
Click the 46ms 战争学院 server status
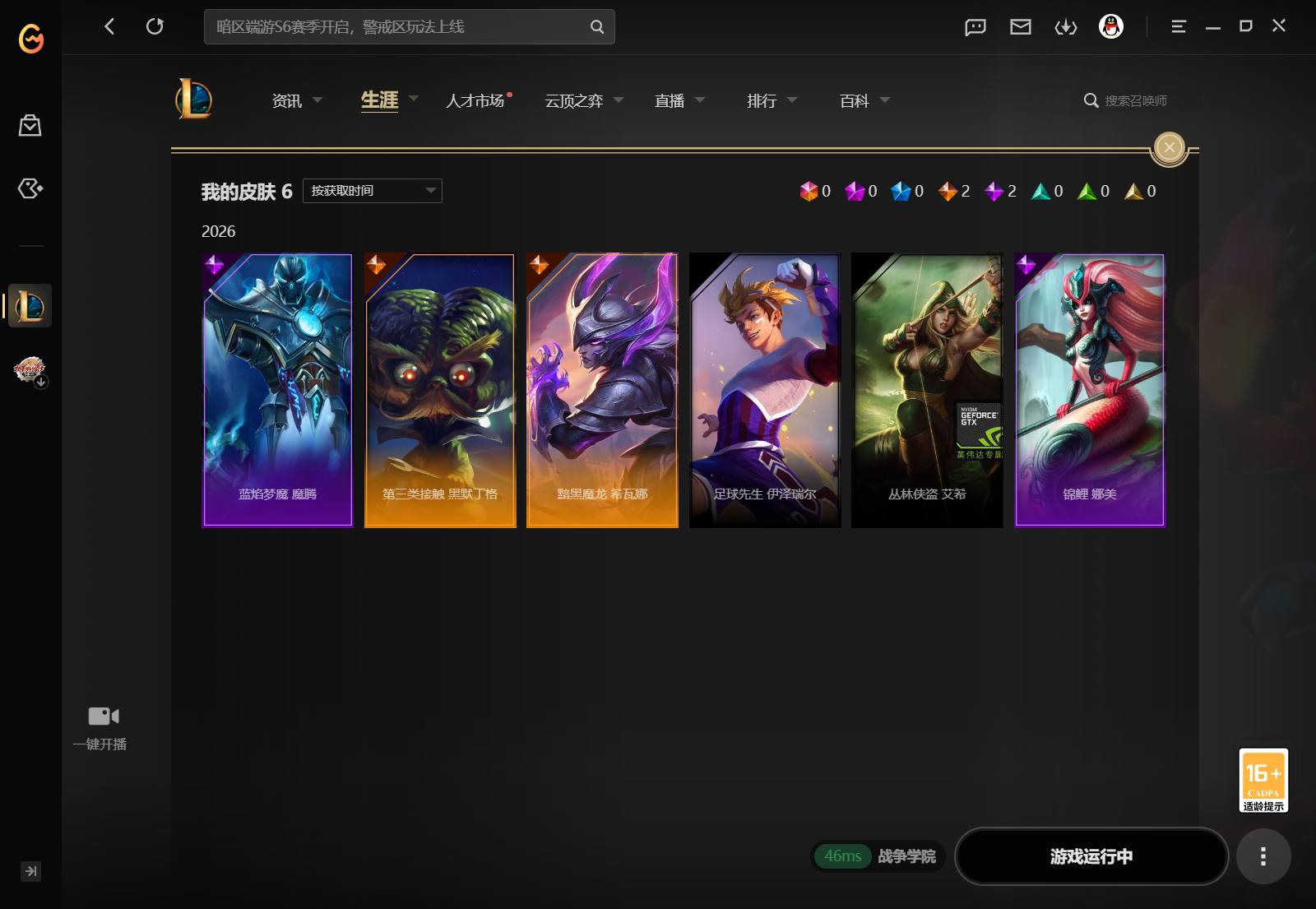pyautogui.click(x=878, y=856)
